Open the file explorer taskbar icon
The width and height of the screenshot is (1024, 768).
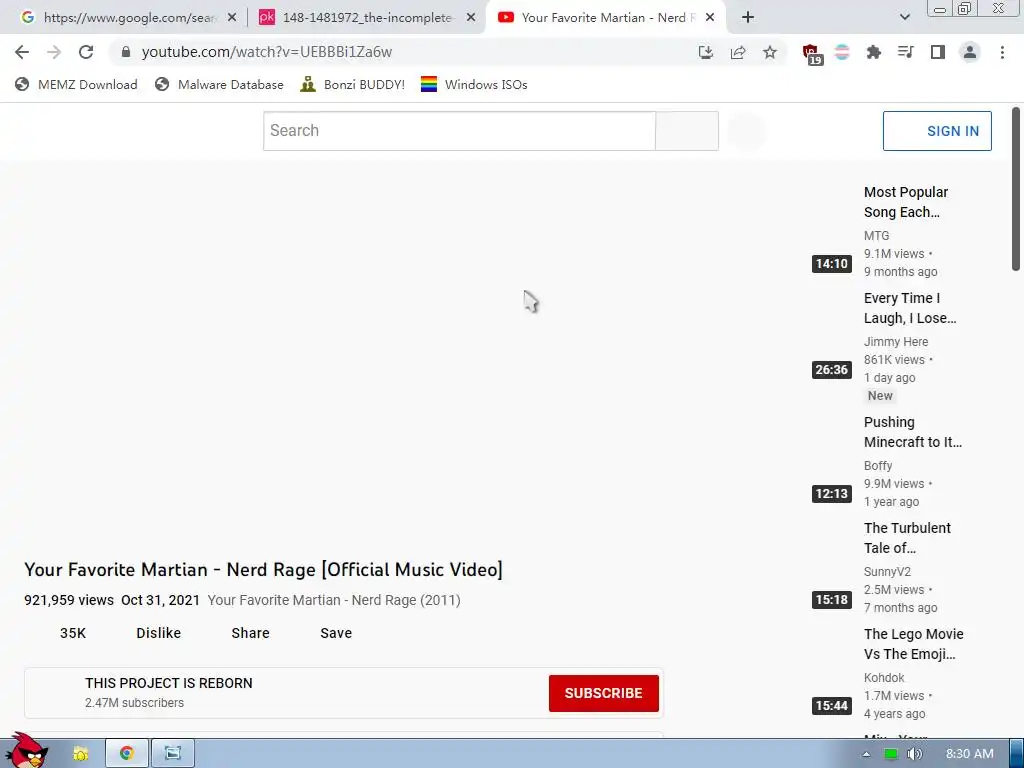[x=80, y=754]
